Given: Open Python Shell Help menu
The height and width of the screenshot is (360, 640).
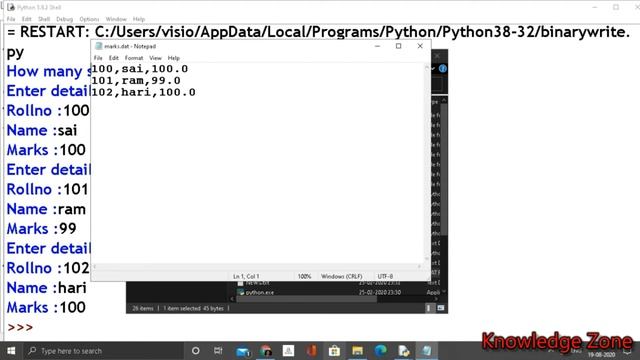Looking at the screenshot, I should point(139,19).
